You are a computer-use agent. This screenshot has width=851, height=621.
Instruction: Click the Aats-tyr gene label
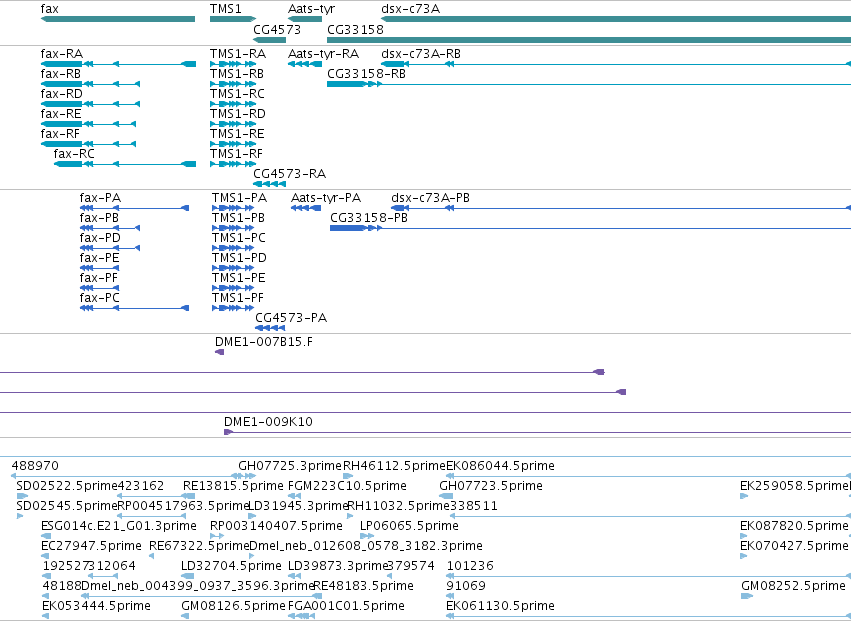point(312,9)
